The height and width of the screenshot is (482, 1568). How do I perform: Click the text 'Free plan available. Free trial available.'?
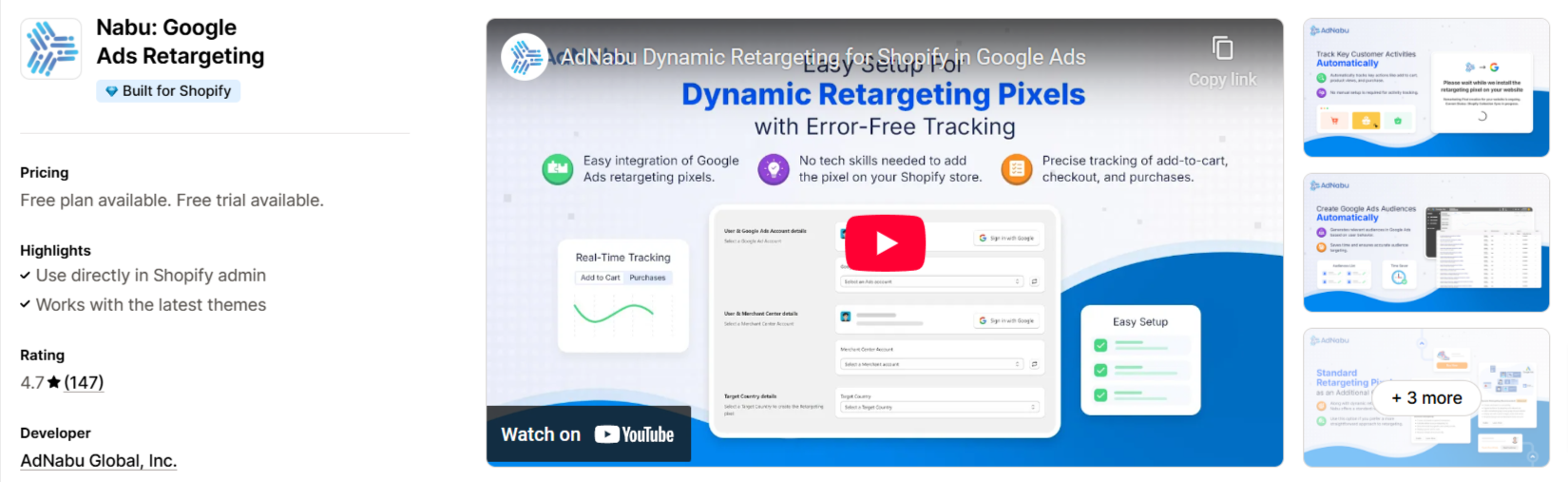click(172, 201)
